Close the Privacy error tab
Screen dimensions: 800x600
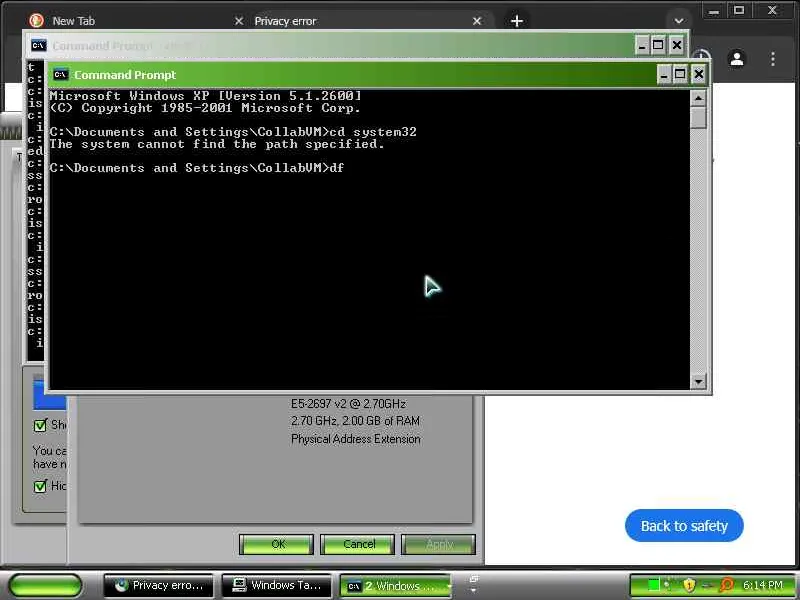point(477,21)
